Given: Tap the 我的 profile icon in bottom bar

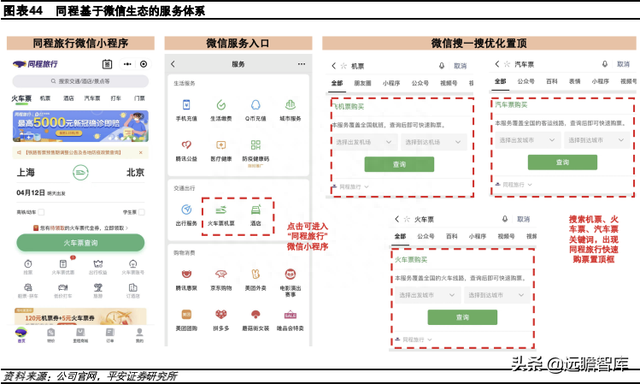Looking at the screenshot, I should pos(140,332).
